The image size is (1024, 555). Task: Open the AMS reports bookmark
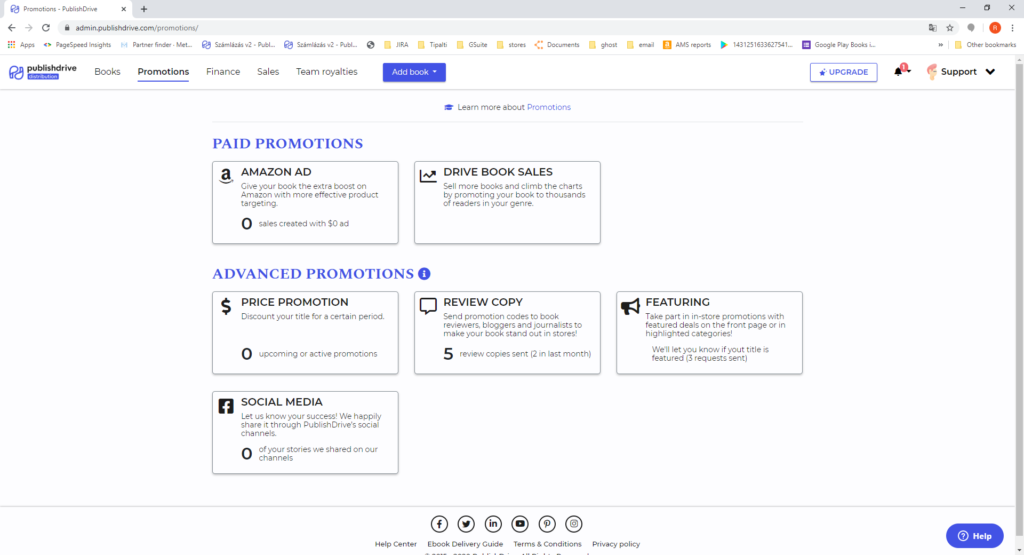[687, 45]
